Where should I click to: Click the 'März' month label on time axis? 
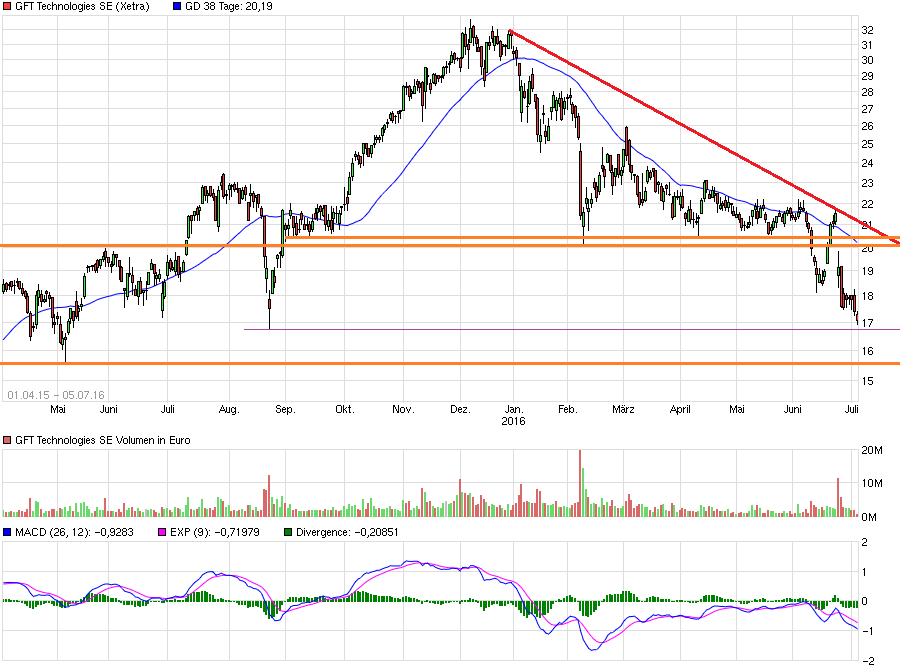(623, 409)
